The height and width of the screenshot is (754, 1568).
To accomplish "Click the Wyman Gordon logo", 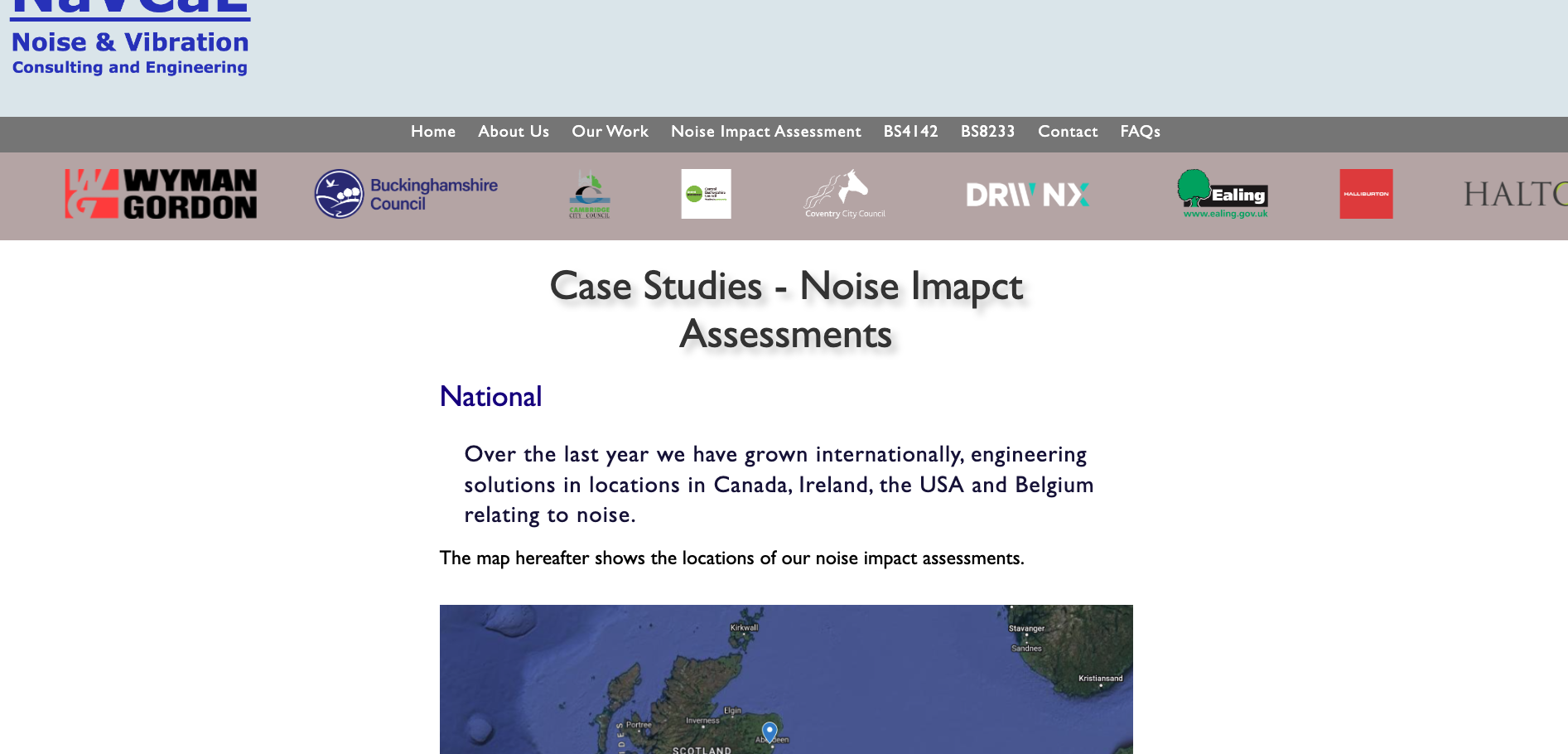I will (x=161, y=194).
